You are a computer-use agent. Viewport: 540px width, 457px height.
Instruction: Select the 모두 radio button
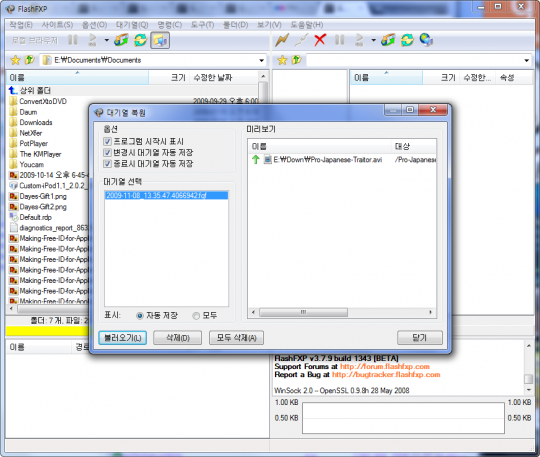coord(196,315)
